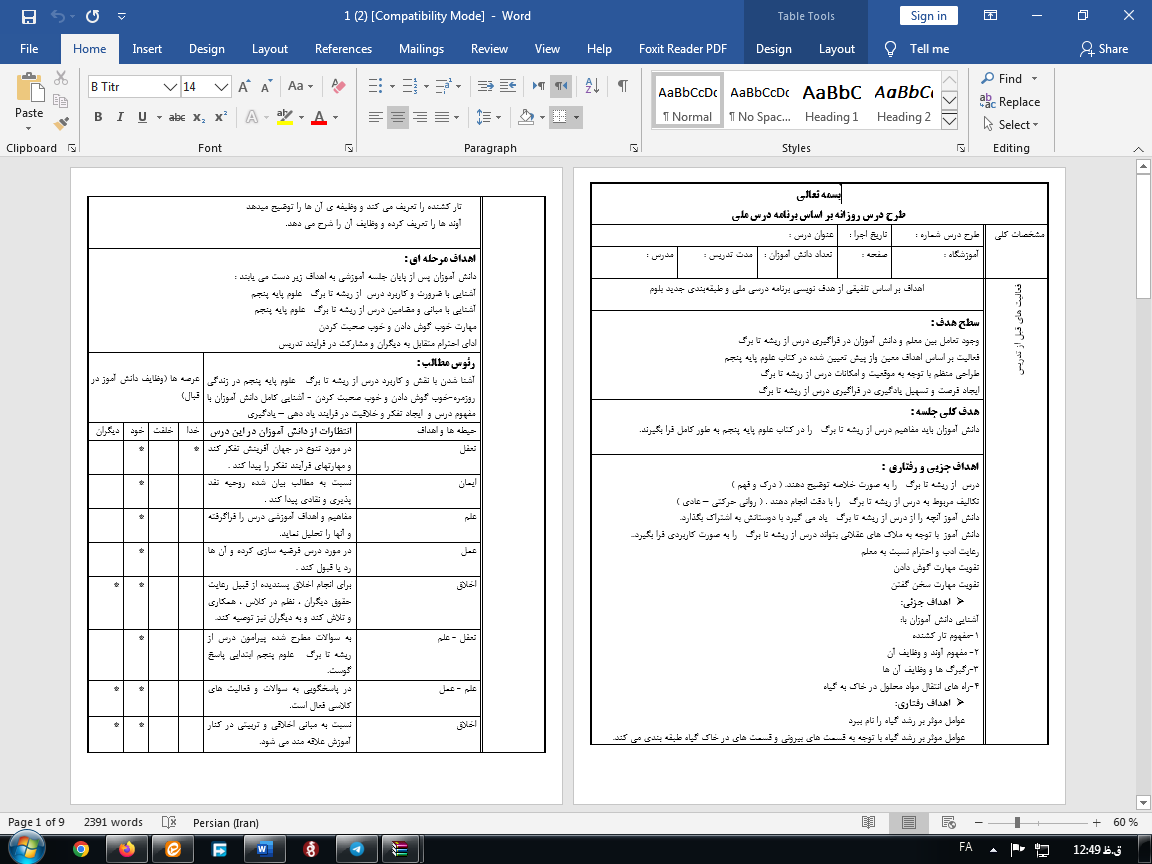
Task: Toggle Italic formatting
Action: click(120, 117)
